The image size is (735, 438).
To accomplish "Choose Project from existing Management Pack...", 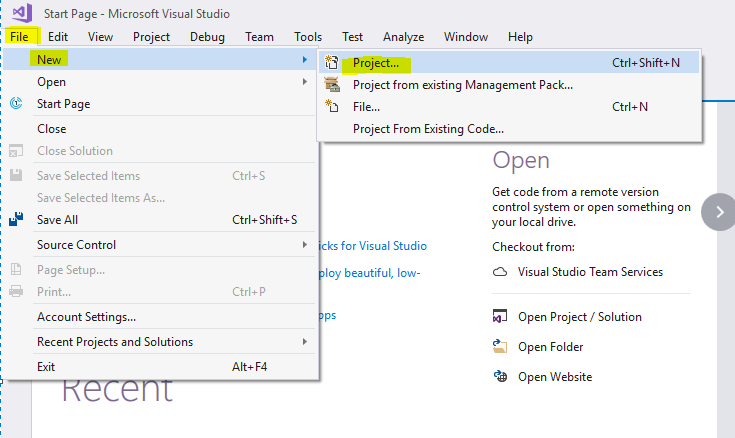I will [x=509, y=84].
